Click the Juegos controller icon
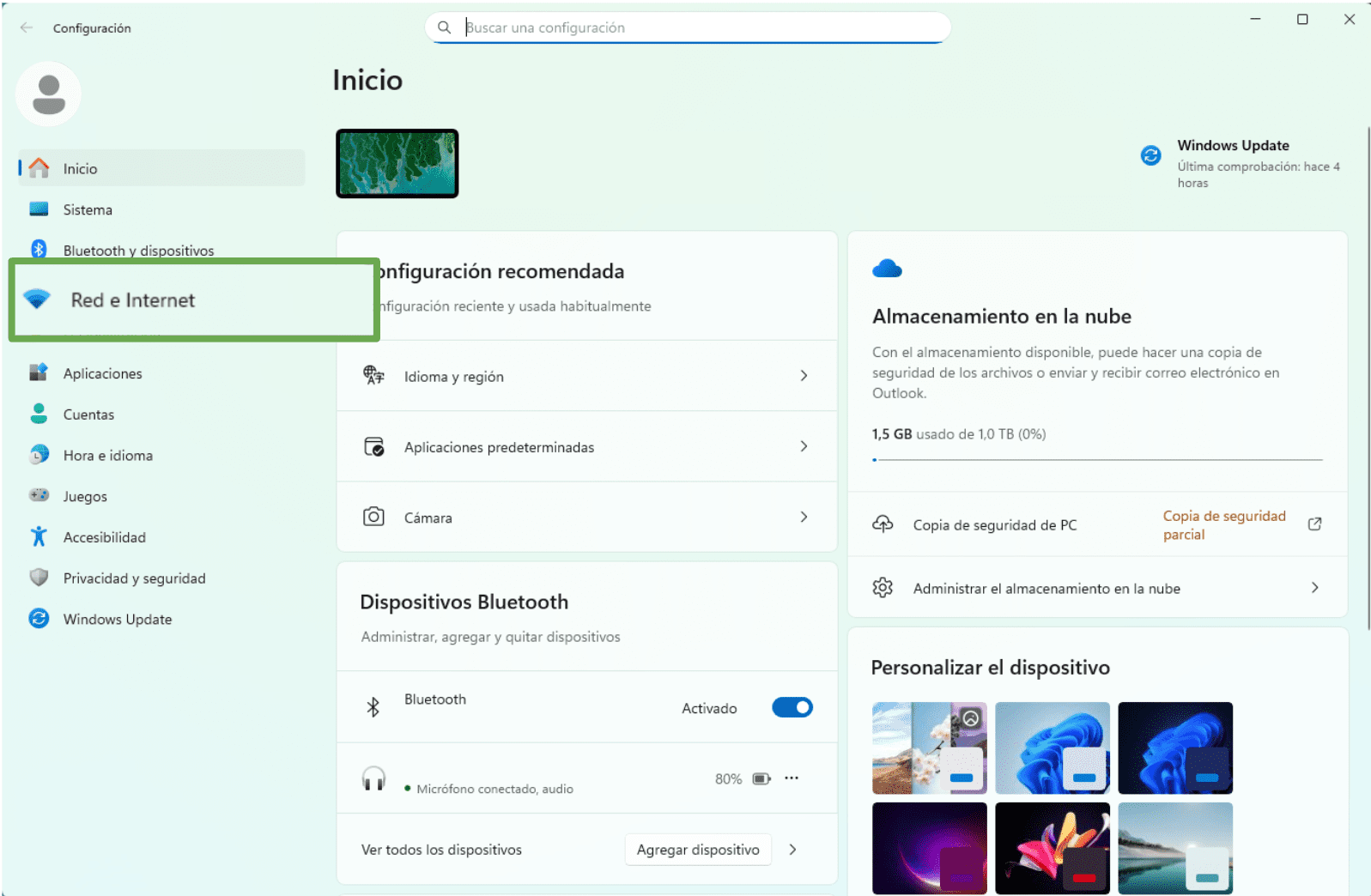Image resolution: width=1371 pixels, height=896 pixels. pos(39,495)
